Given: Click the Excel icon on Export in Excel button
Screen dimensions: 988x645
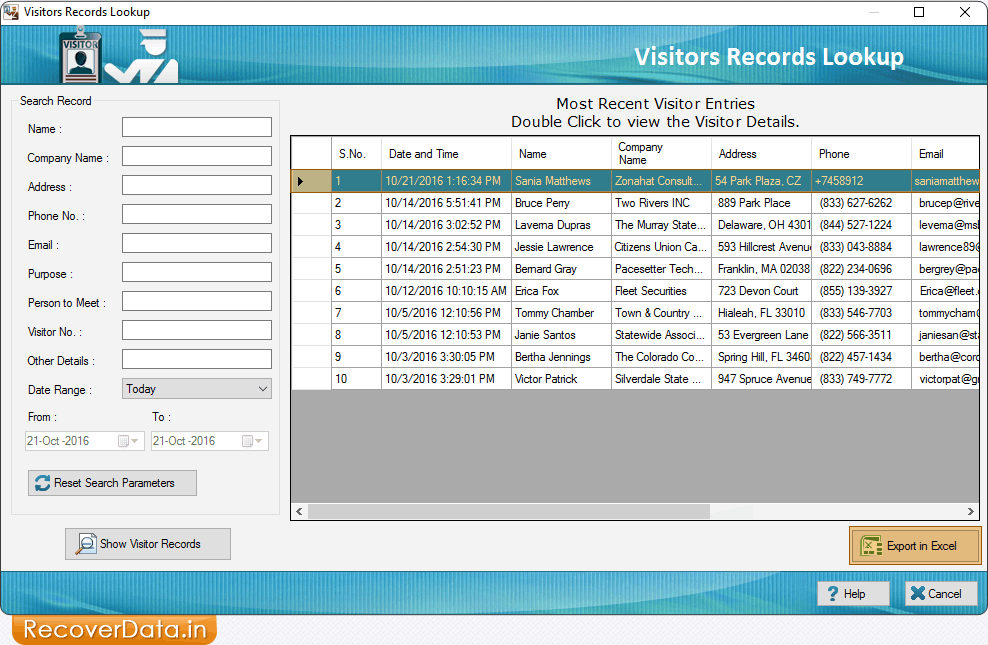Looking at the screenshot, I should [873, 545].
